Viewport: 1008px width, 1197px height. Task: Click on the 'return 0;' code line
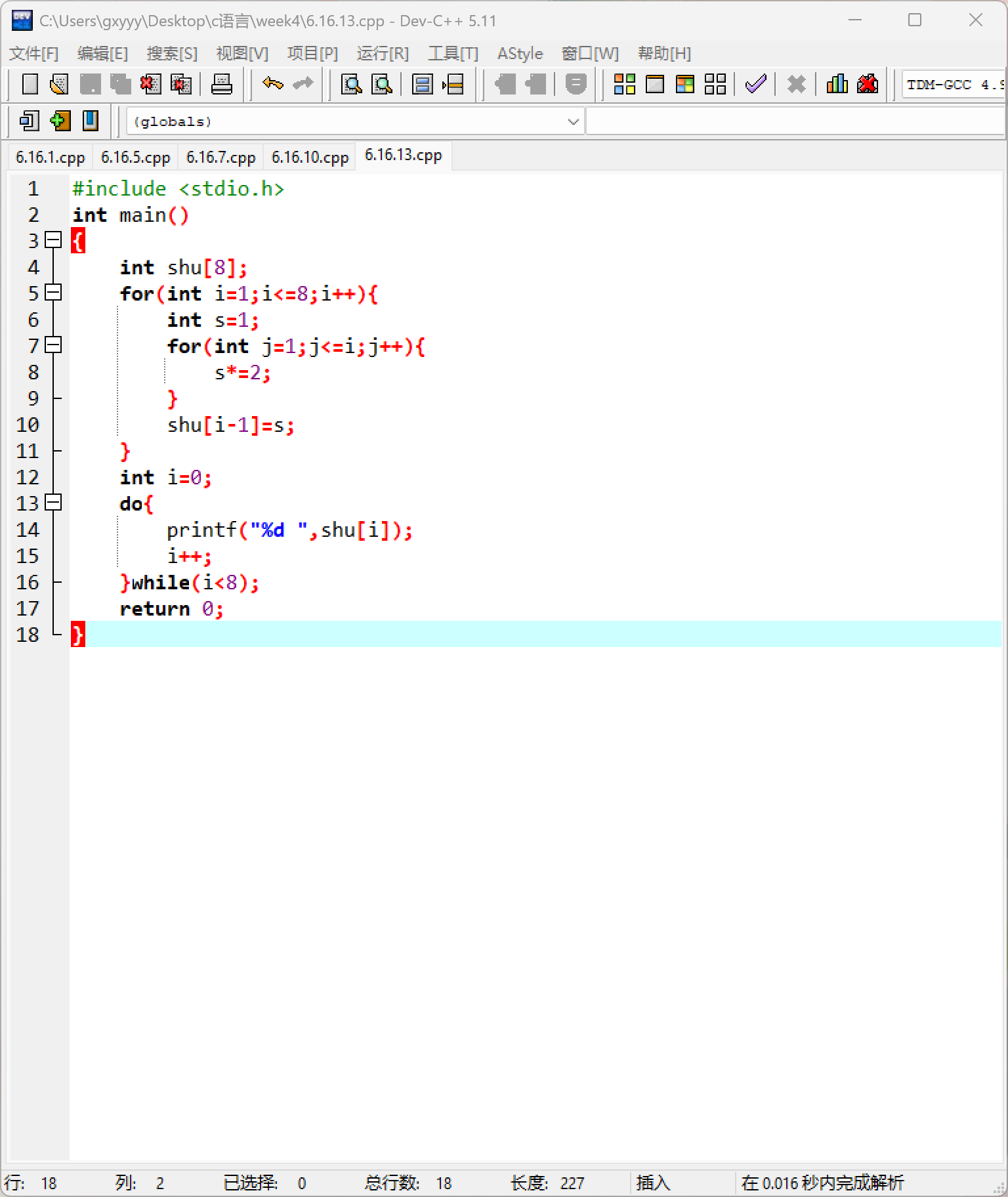[172, 608]
